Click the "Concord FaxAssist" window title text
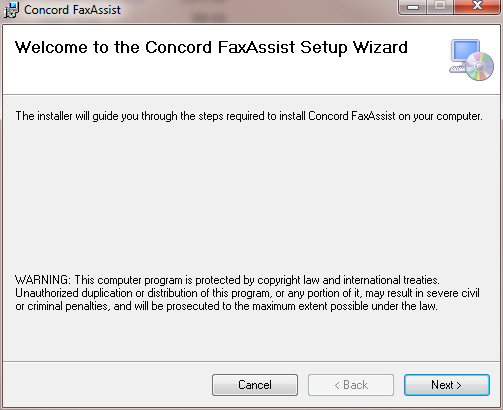Viewport: 503px width, 410px height. (x=72, y=10)
